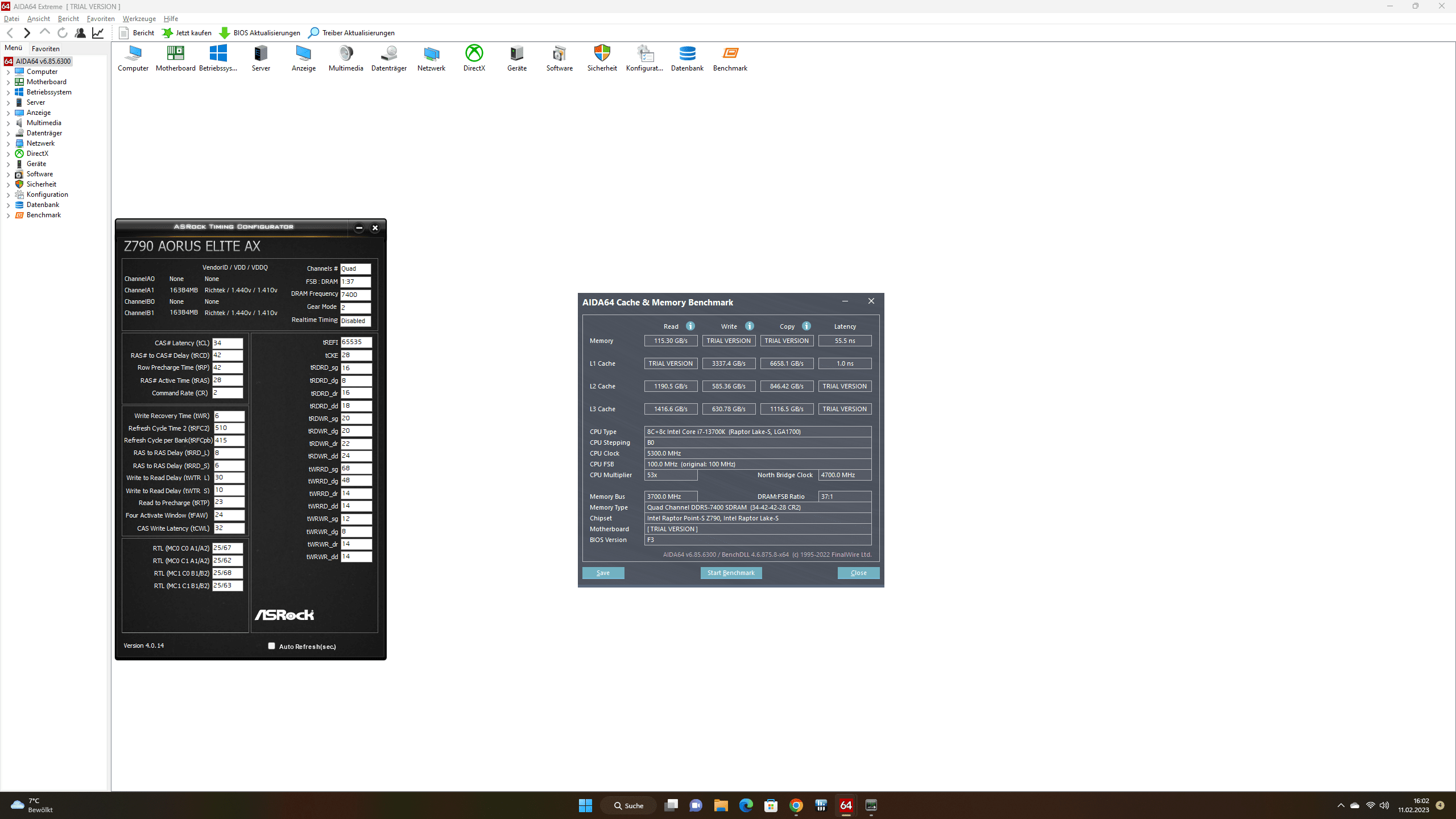The width and height of the screenshot is (1456, 819).
Task: Expand the Benchmark tree node
Action: (8, 216)
